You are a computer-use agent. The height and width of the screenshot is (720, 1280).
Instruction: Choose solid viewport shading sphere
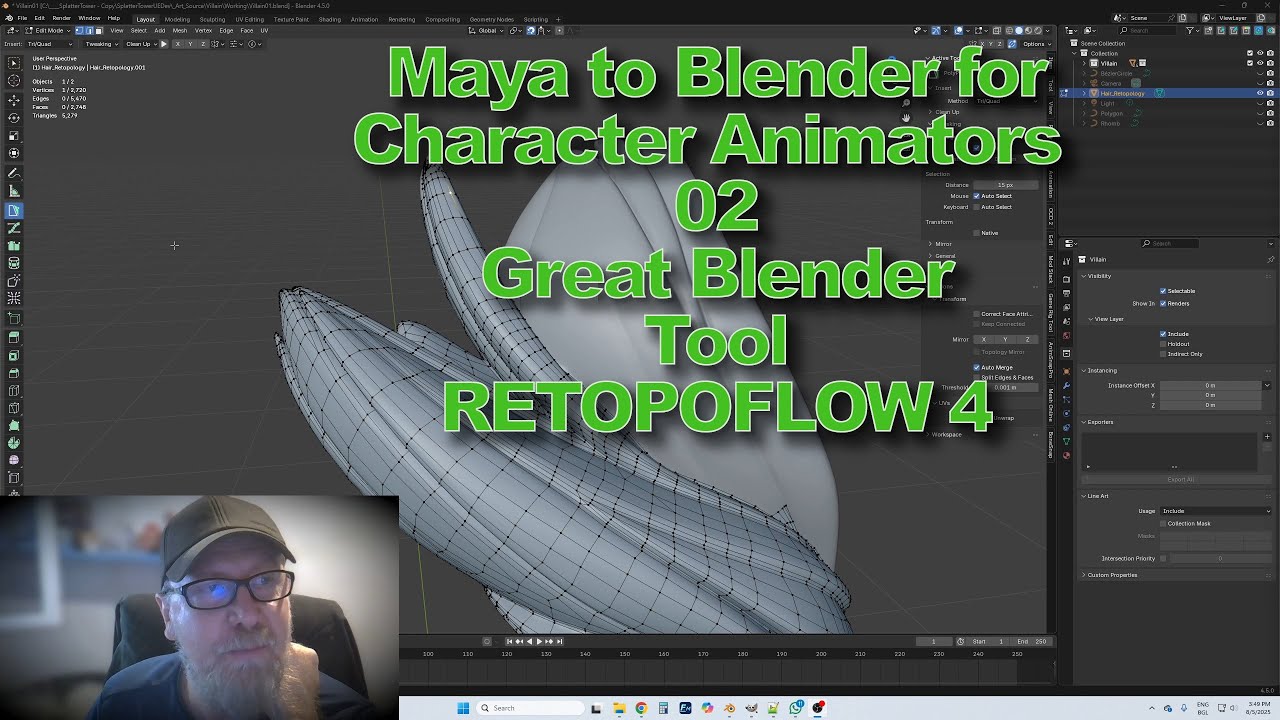[x=1018, y=30]
